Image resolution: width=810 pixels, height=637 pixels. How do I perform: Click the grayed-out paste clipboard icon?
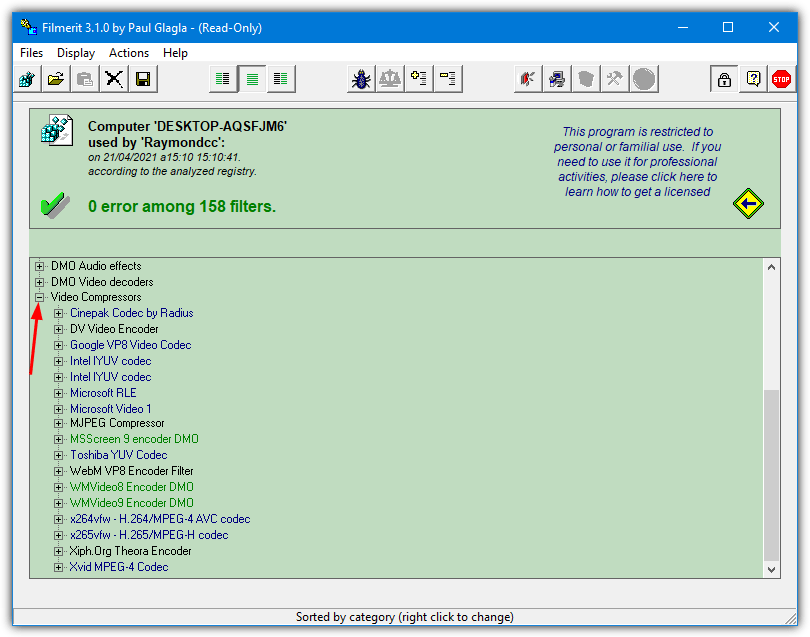tap(85, 79)
